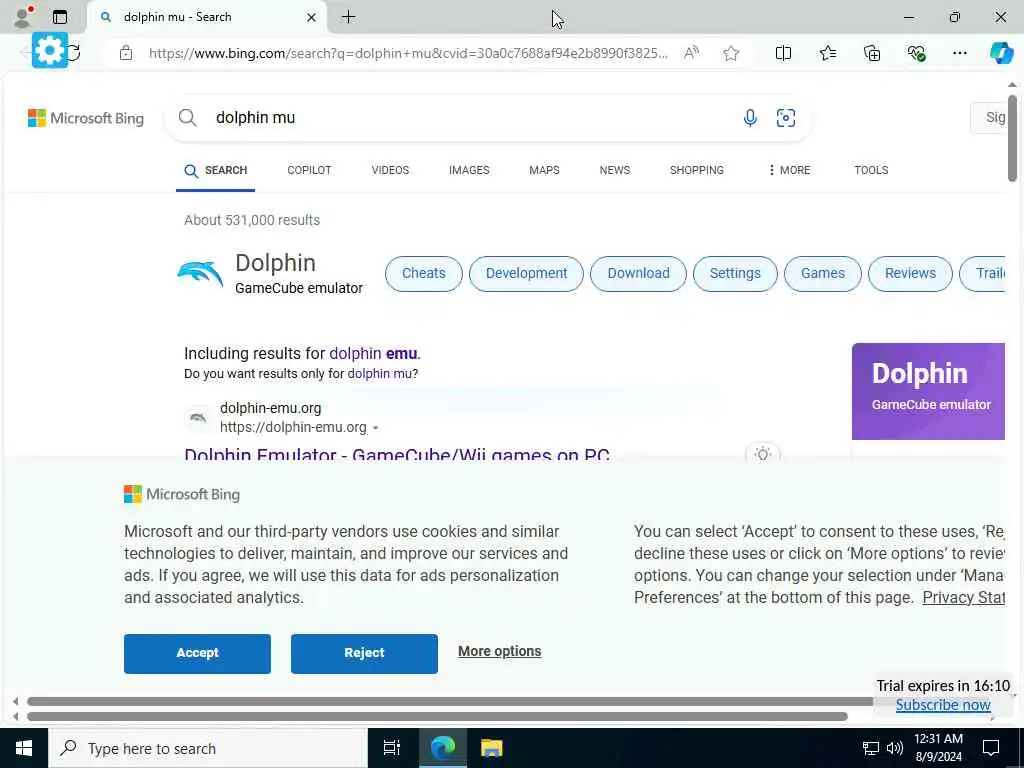
Task: Select the Download chip
Action: [638, 274]
